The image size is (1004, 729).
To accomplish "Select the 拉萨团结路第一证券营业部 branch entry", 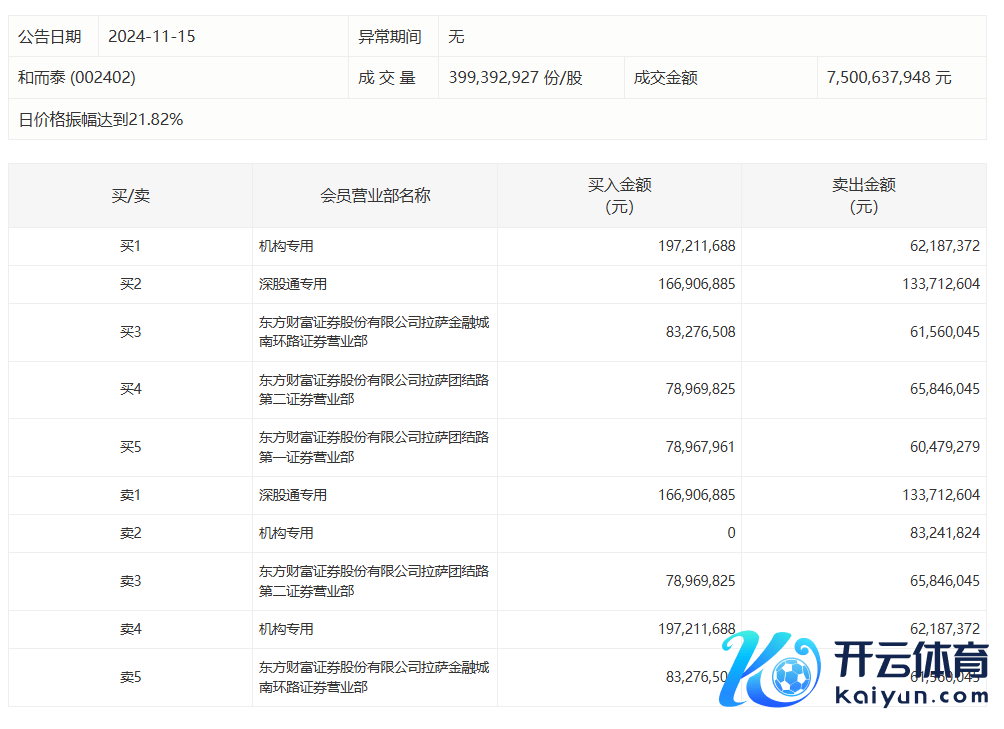I will pos(374,447).
